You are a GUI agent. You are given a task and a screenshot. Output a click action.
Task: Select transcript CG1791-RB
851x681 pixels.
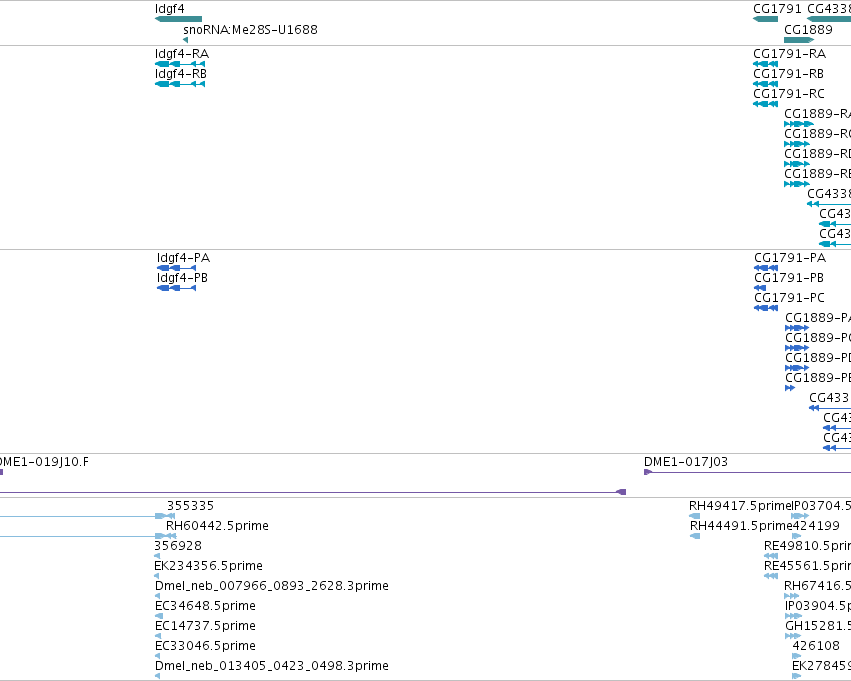pos(765,84)
